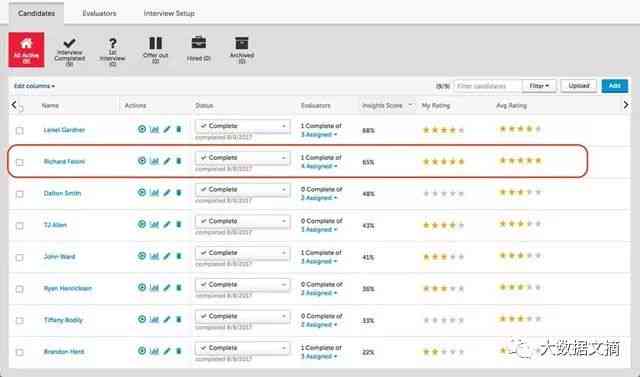Open status Complete dropdown for TJ Allen
Image resolution: width=640 pixels, height=377 pixels.
[242, 221]
